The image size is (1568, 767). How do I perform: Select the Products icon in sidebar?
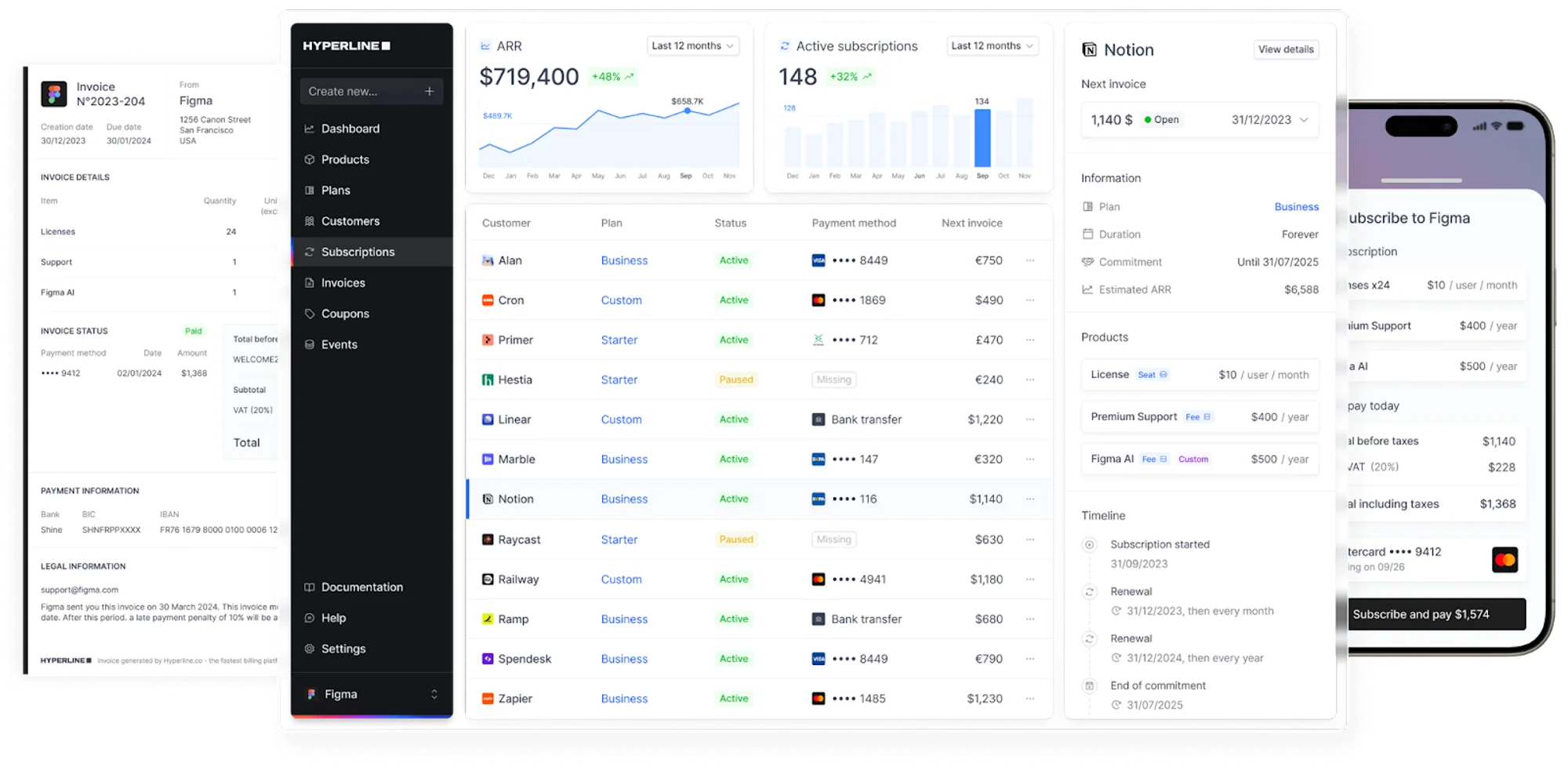point(310,159)
